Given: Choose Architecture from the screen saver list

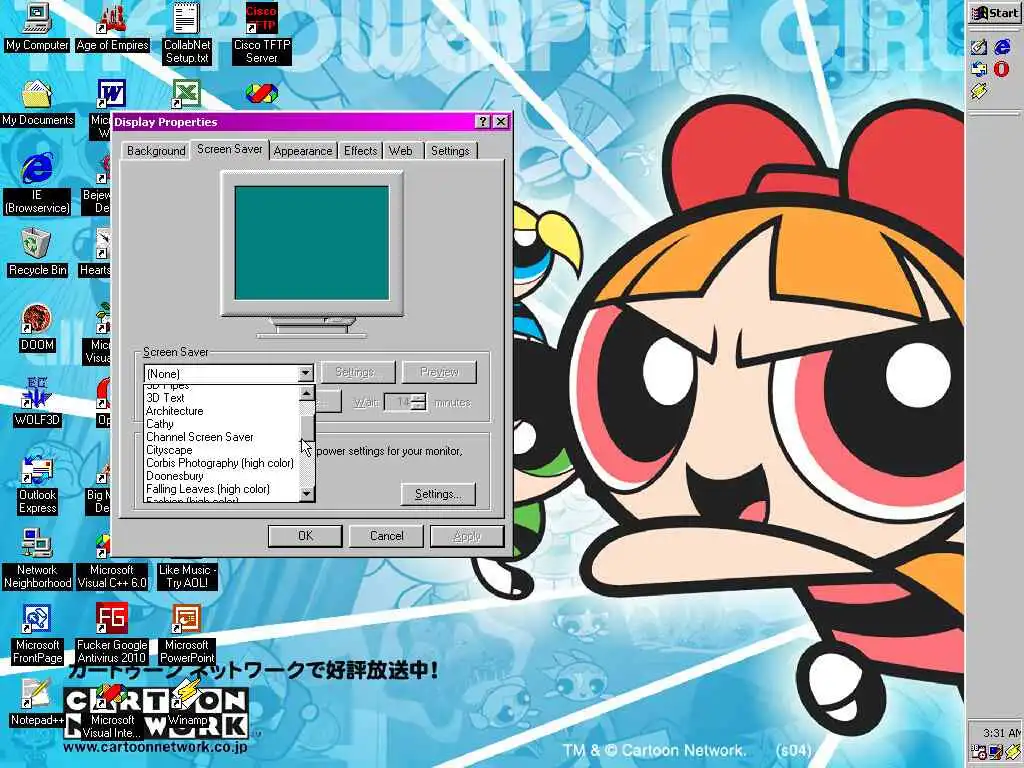Looking at the screenshot, I should [221, 411].
